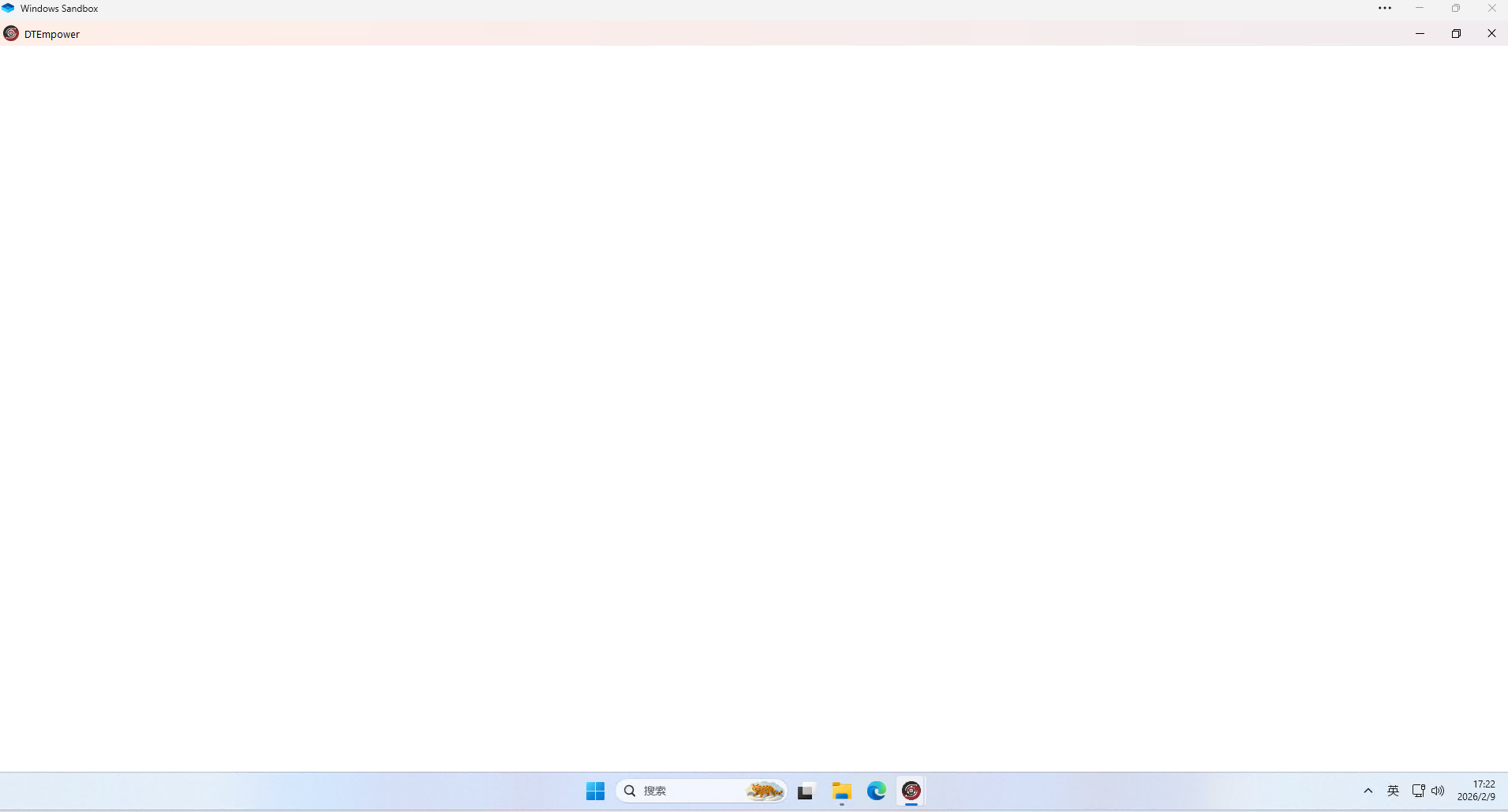Launch File Explorer from the taskbar
The width and height of the screenshot is (1508, 812).
coord(842,791)
